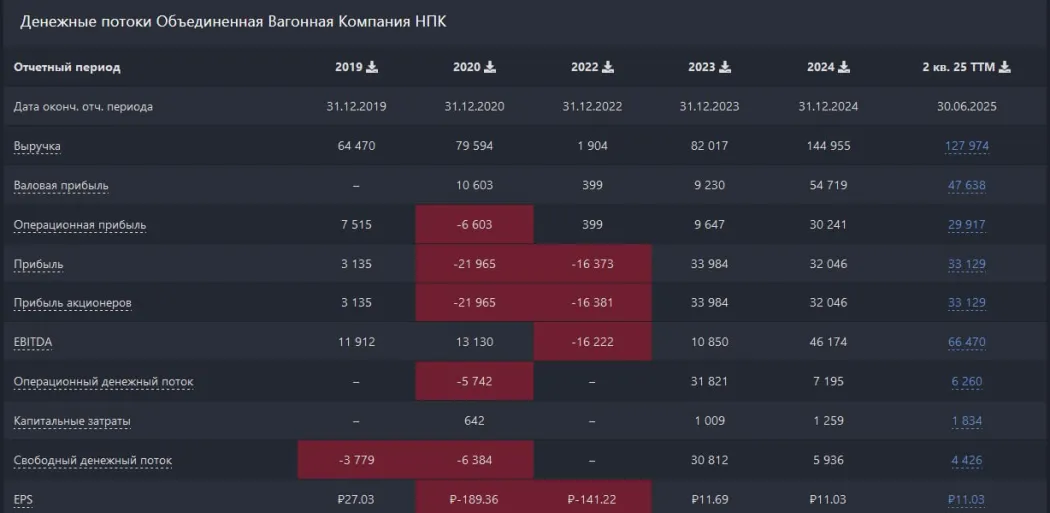The image size is (1050, 513).
Task: Click TTM gross profit value 47 638
Action: pos(966,186)
